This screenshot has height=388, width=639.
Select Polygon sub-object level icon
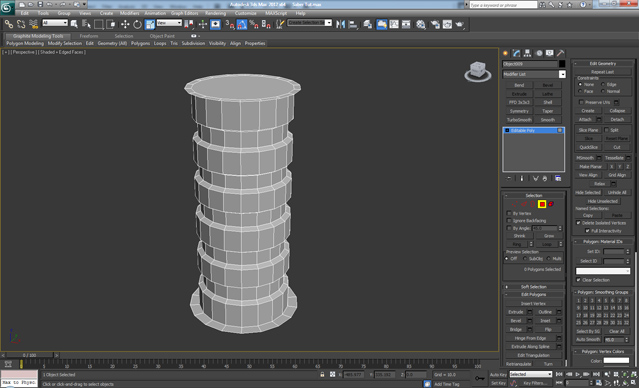click(542, 204)
